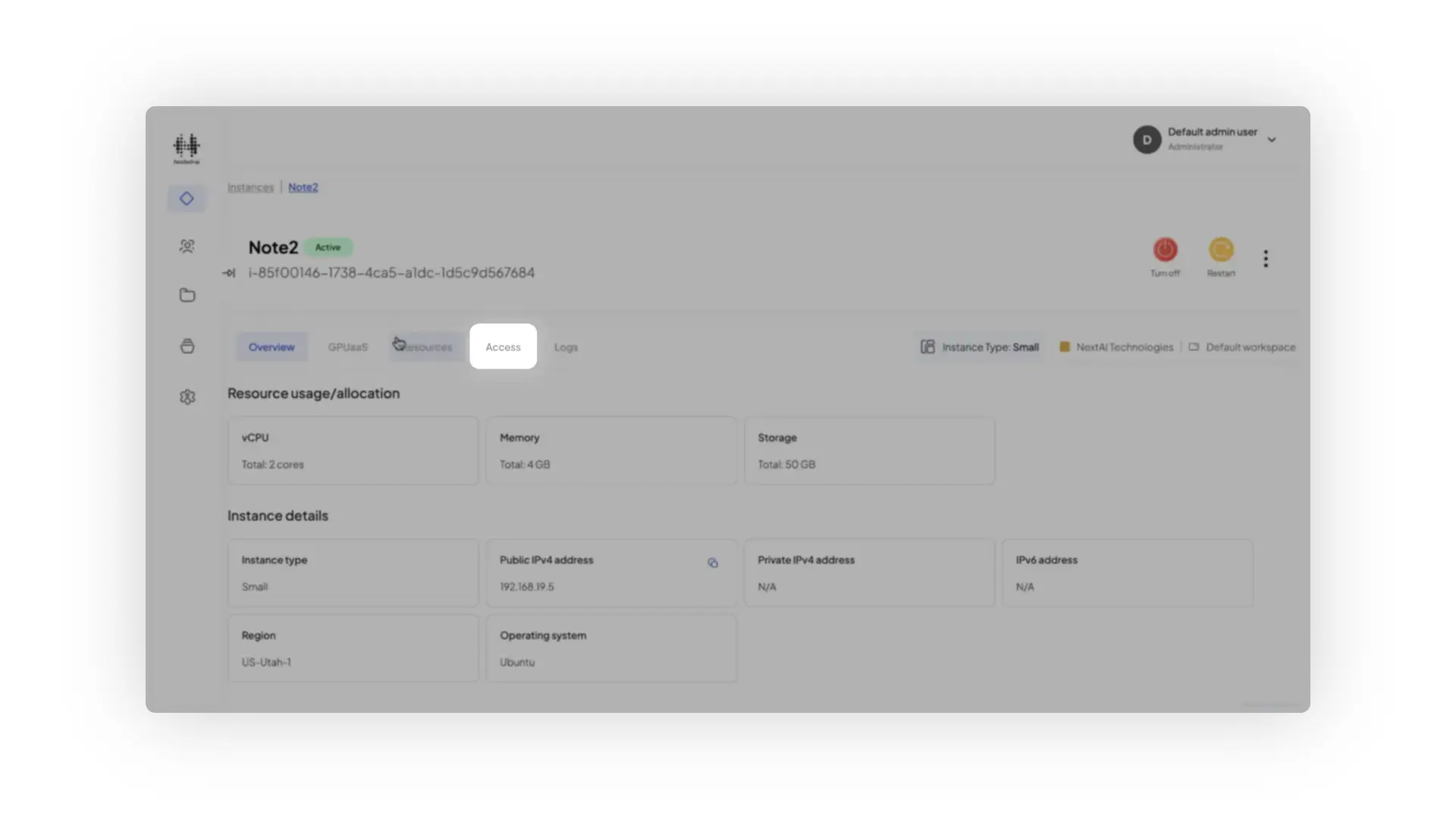Open the settings gear in sidebar
1456x819 pixels.
tap(187, 396)
